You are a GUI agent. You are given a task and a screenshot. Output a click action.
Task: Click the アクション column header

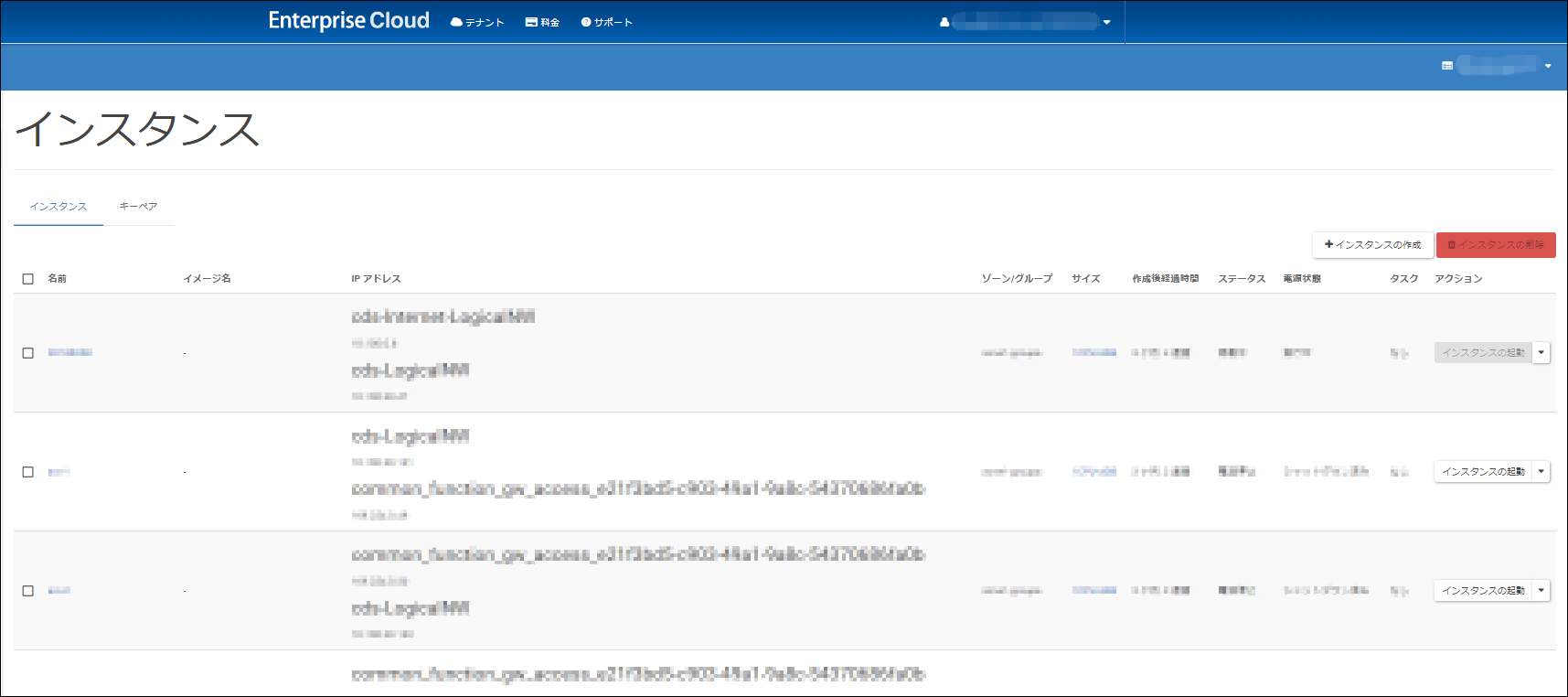coord(1458,279)
